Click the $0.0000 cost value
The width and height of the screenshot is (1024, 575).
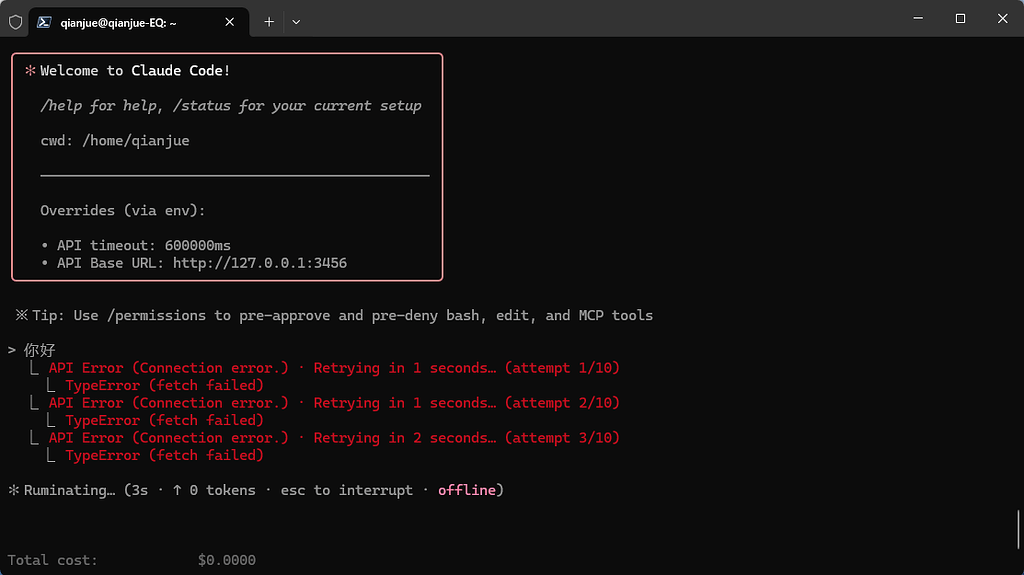pos(227,560)
